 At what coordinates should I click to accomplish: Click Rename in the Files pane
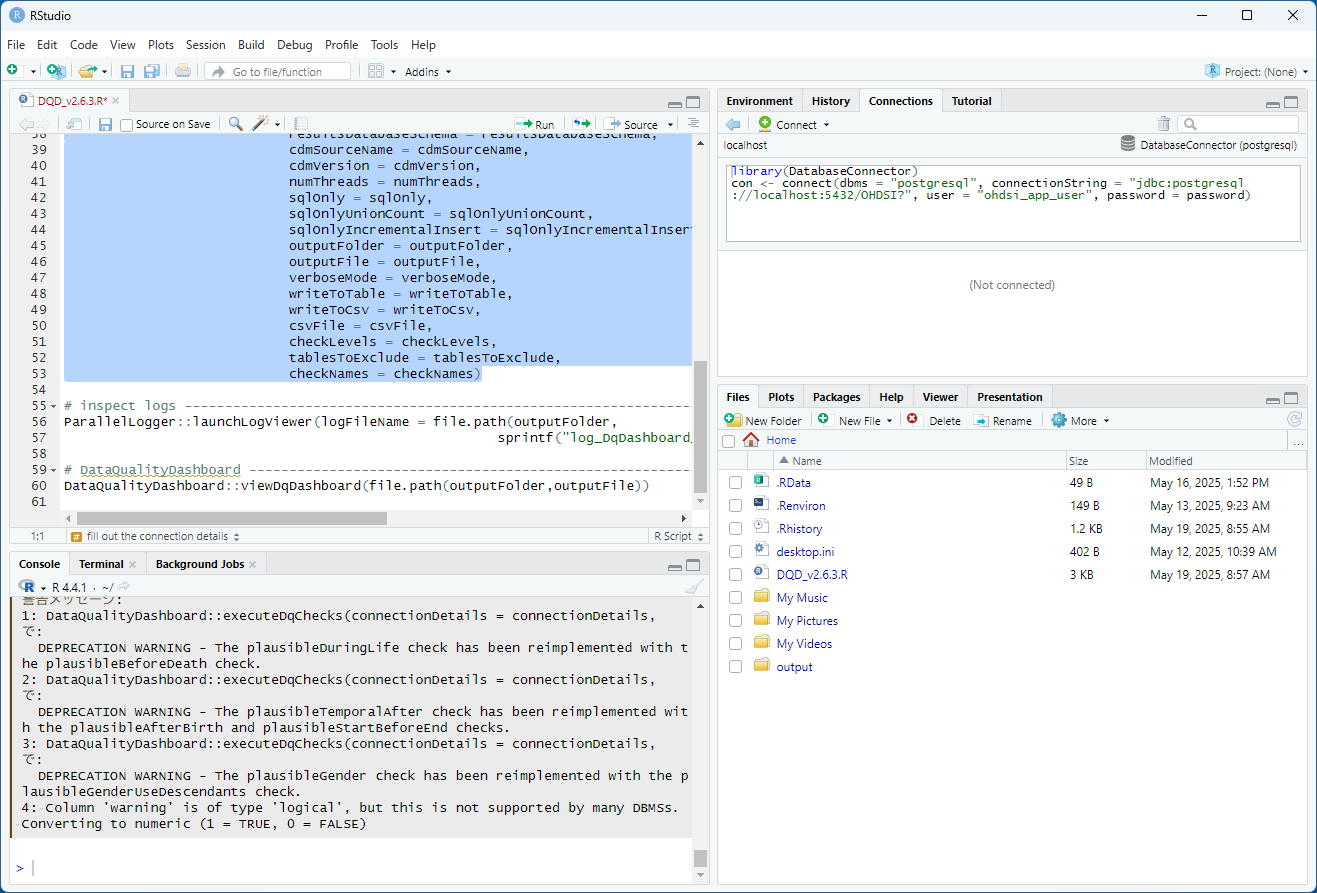(1003, 420)
